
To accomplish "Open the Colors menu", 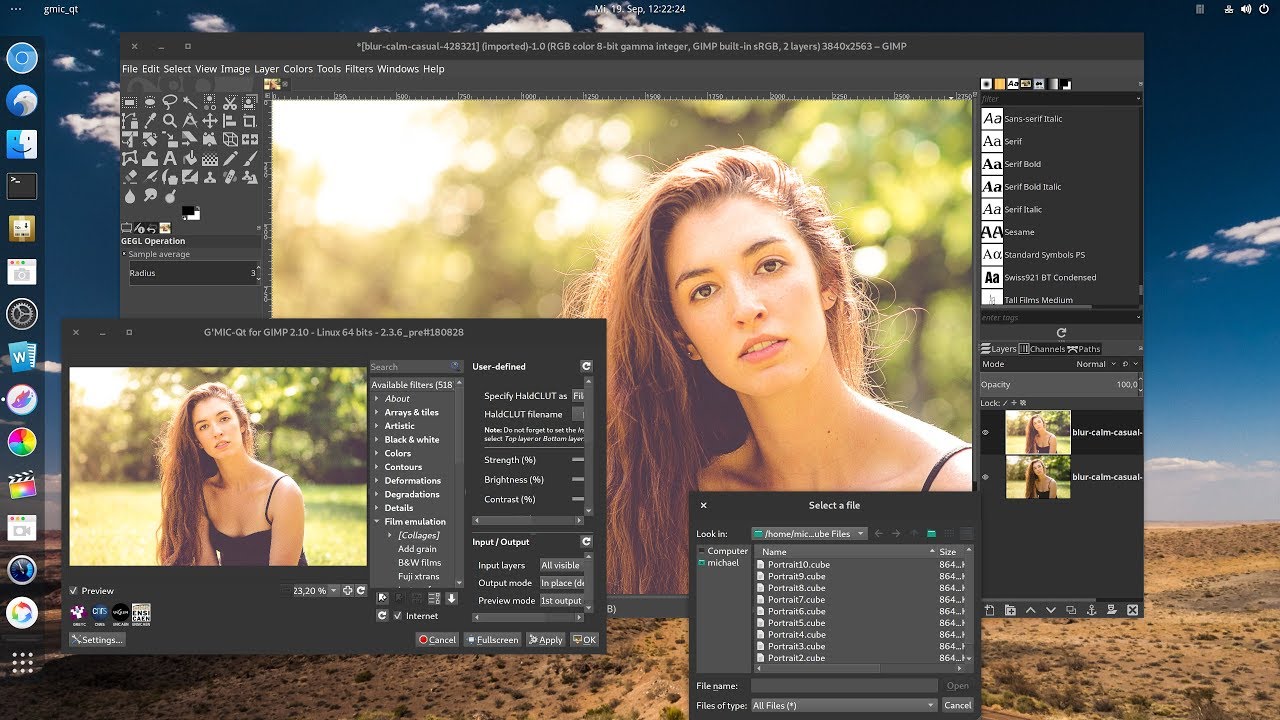I will pos(298,69).
